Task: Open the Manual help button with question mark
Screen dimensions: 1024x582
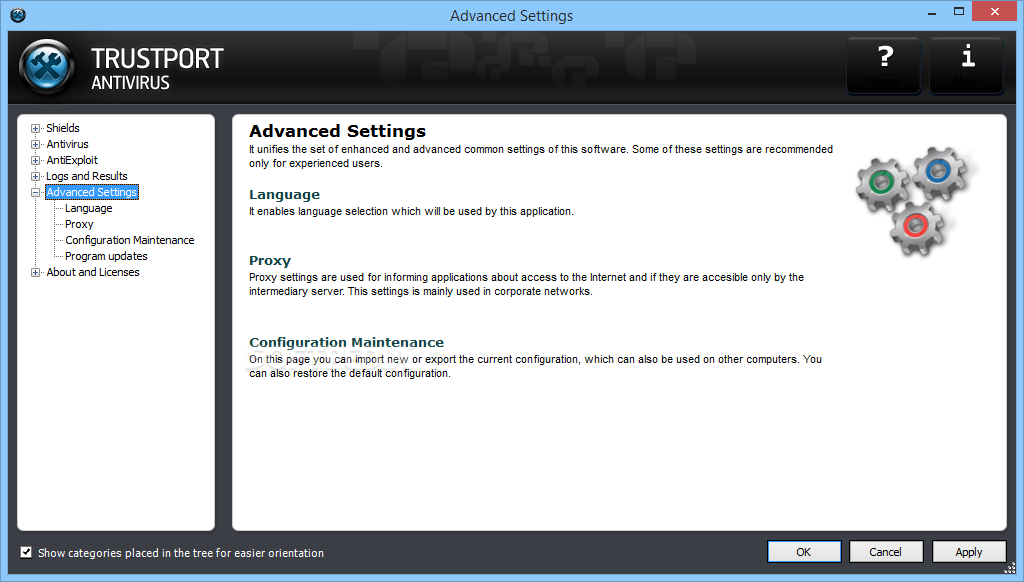Action: [884, 65]
